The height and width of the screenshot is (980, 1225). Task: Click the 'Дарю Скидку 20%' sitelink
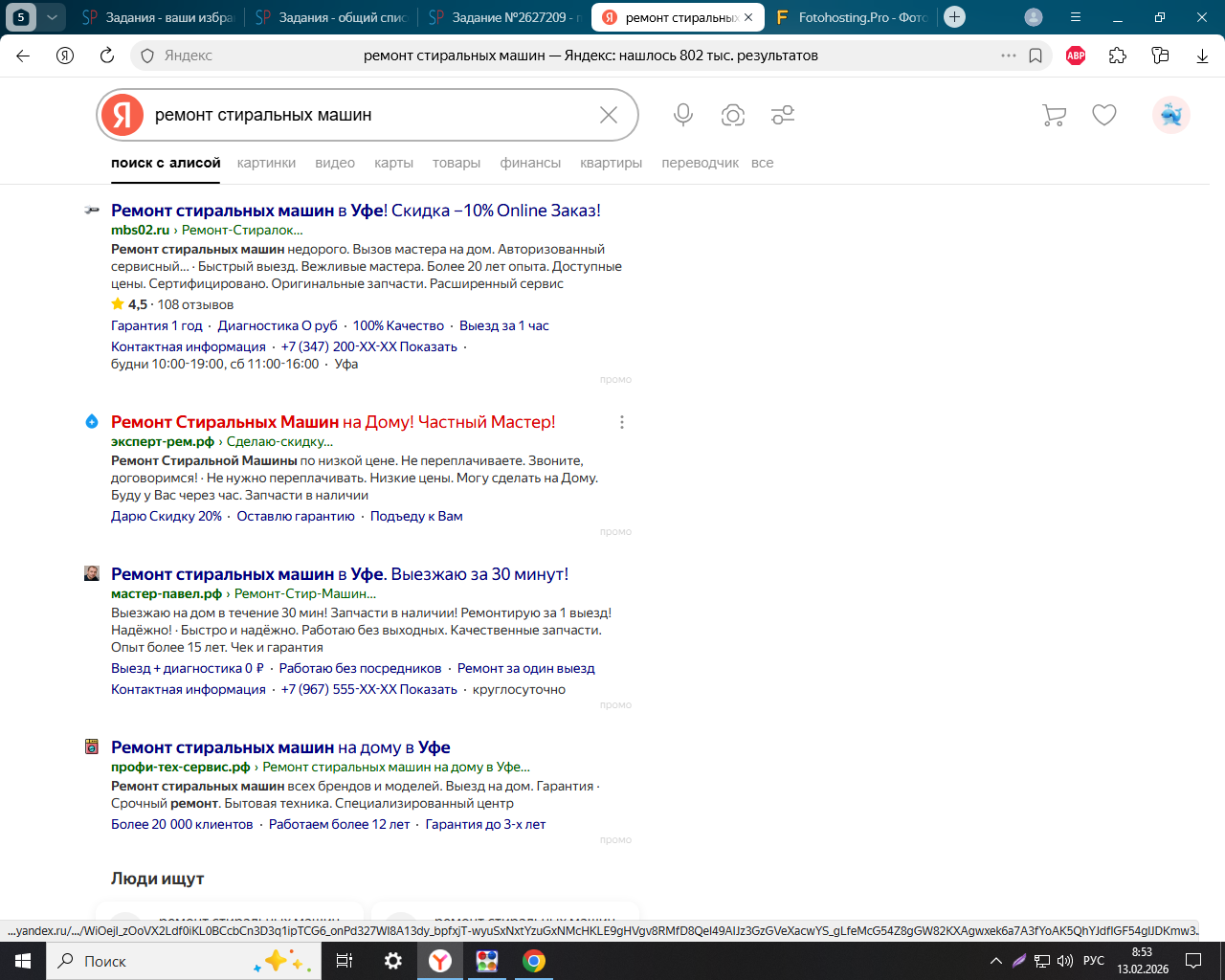[167, 516]
